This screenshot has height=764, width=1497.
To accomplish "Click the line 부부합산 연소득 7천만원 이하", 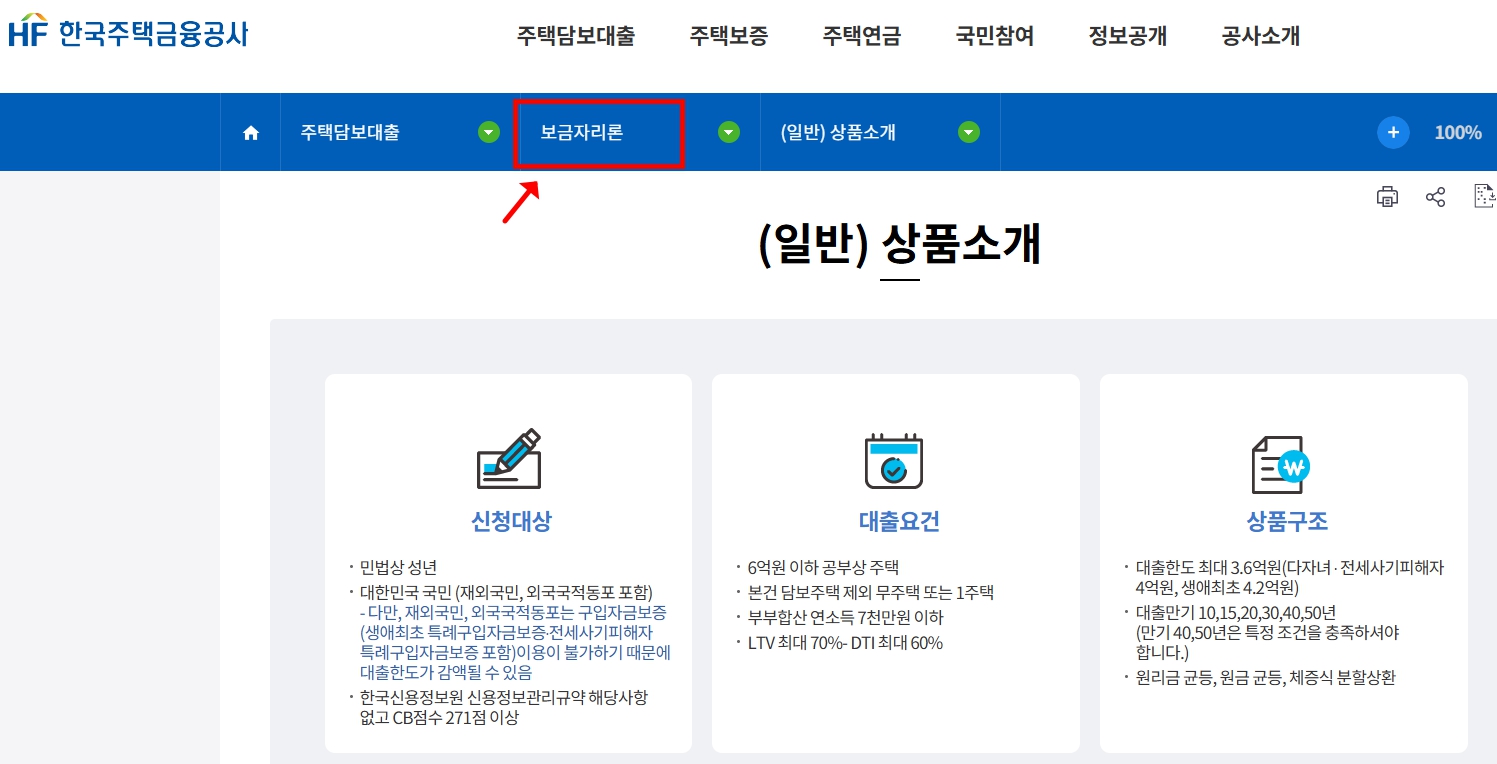I will [845, 617].
